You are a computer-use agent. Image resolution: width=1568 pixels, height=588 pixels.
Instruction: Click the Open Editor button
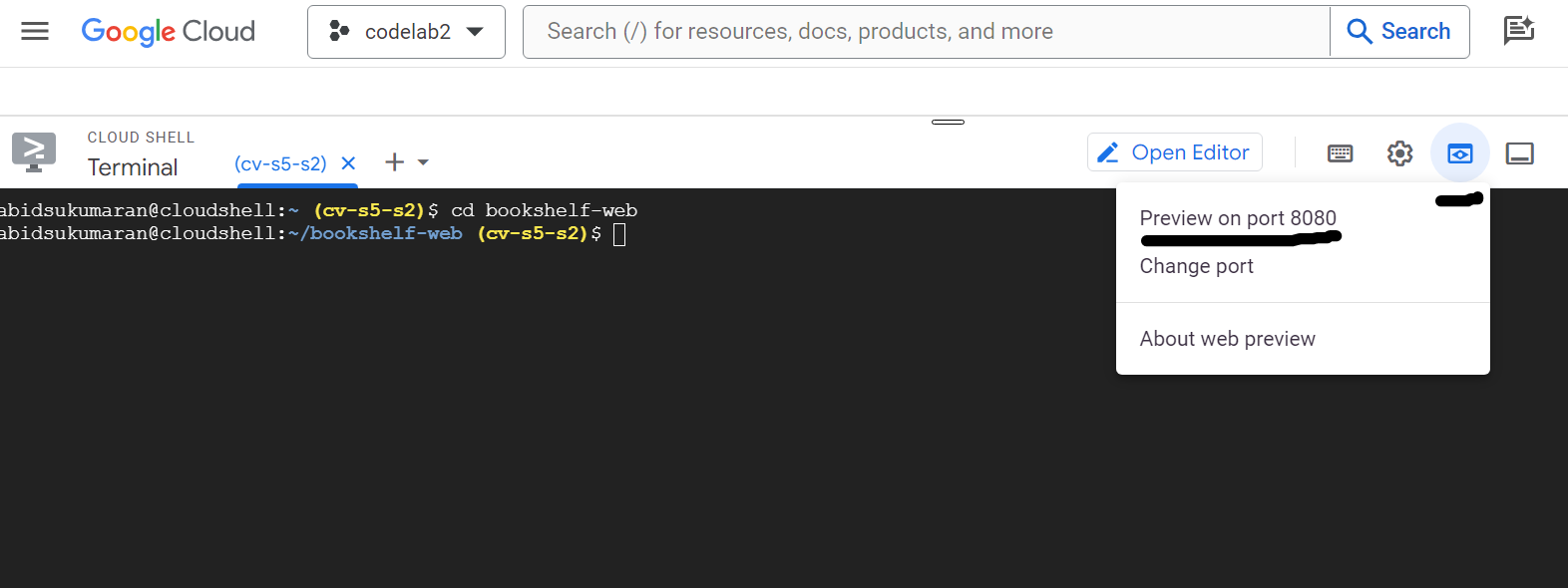[x=1174, y=152]
